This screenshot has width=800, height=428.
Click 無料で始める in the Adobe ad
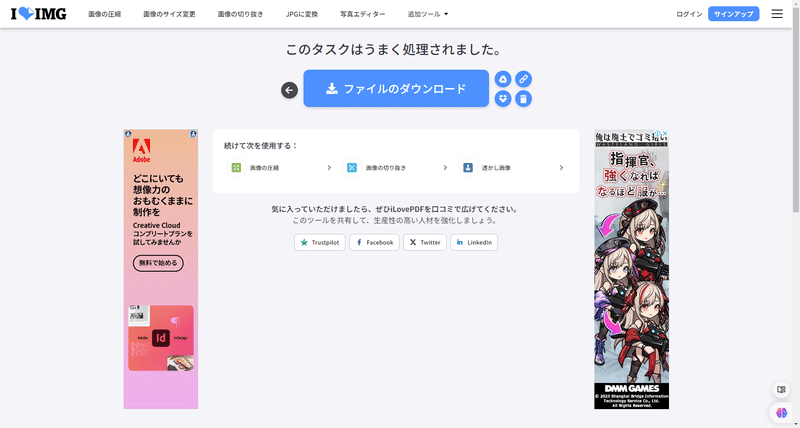(x=158, y=263)
